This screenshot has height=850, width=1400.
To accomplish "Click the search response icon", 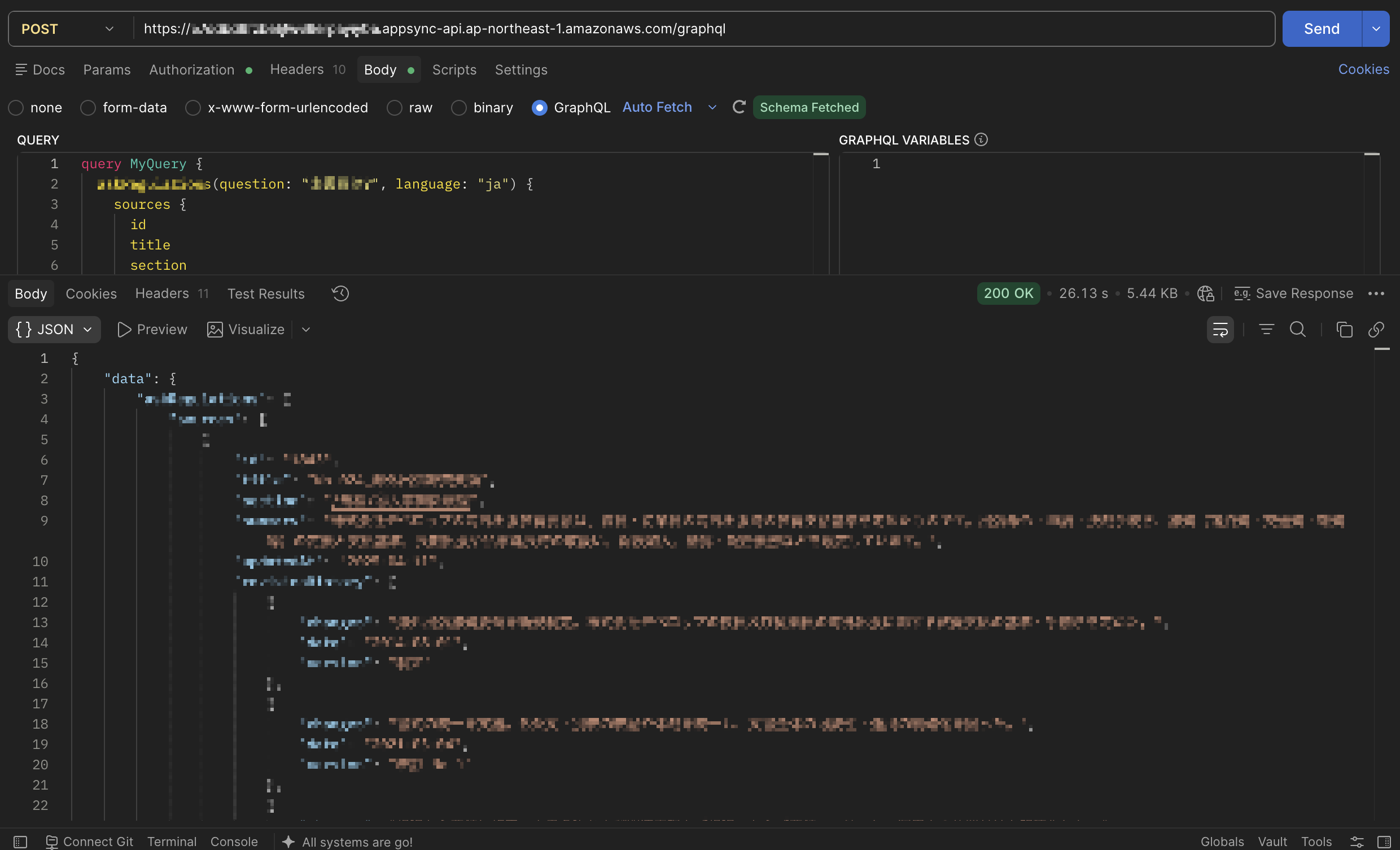I will pyautogui.click(x=1297, y=329).
